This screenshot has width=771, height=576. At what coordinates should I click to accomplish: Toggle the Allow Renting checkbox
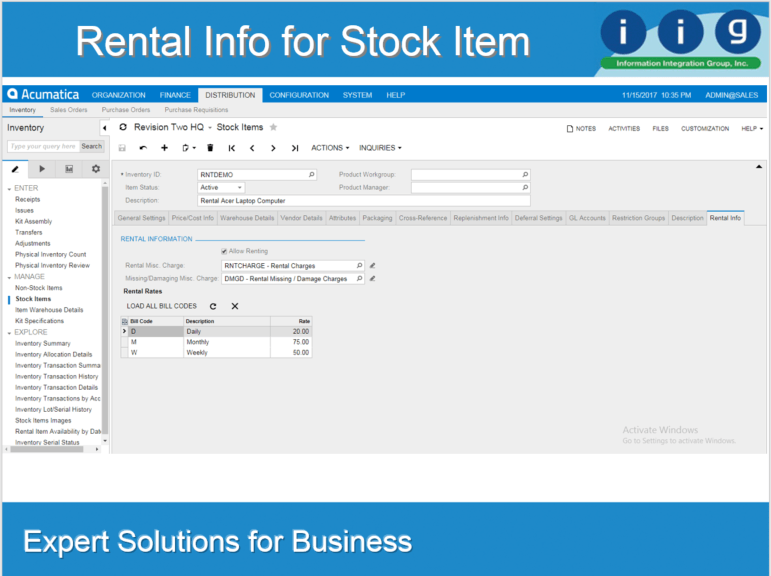pos(224,251)
